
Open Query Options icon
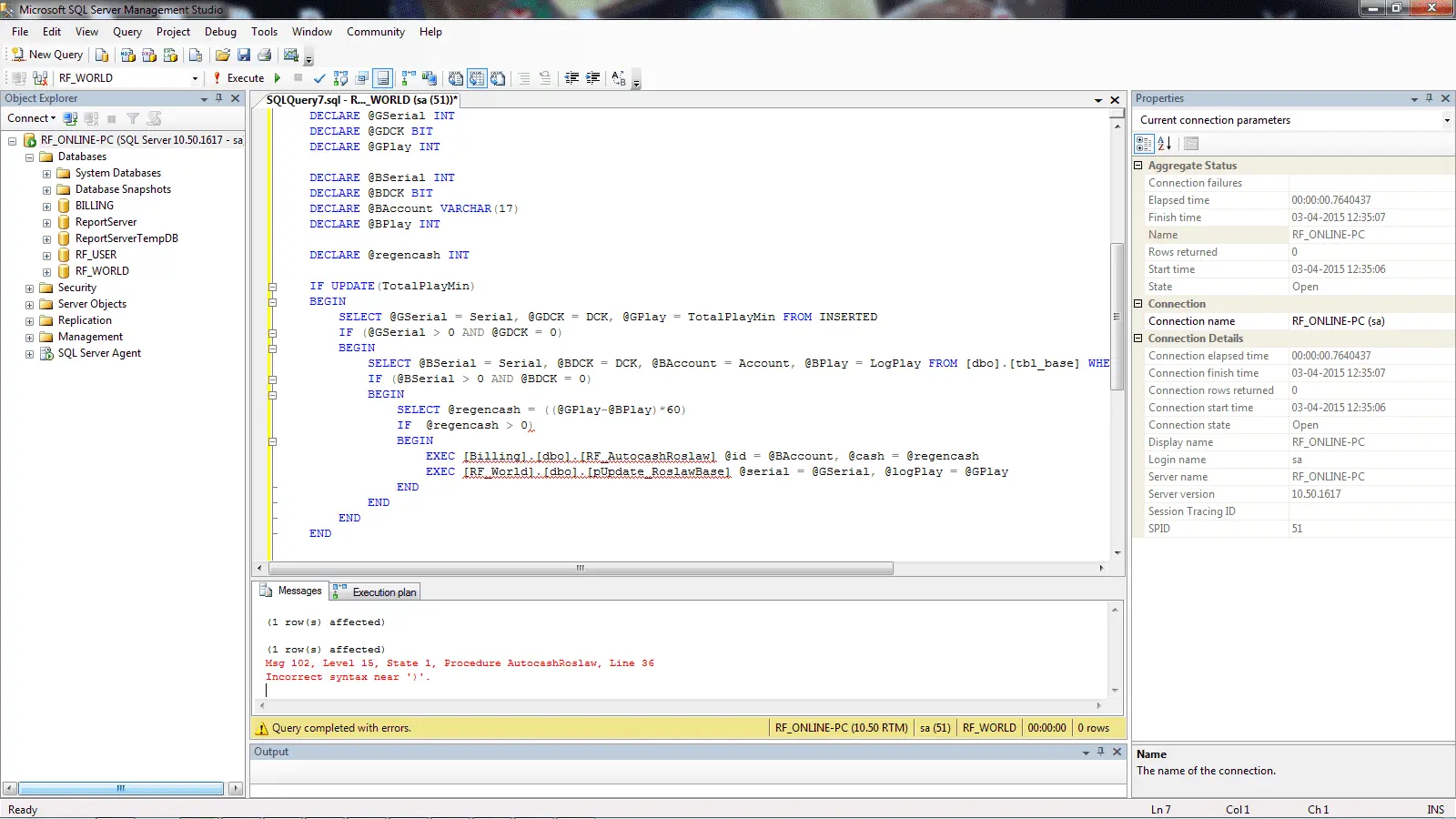362,78
